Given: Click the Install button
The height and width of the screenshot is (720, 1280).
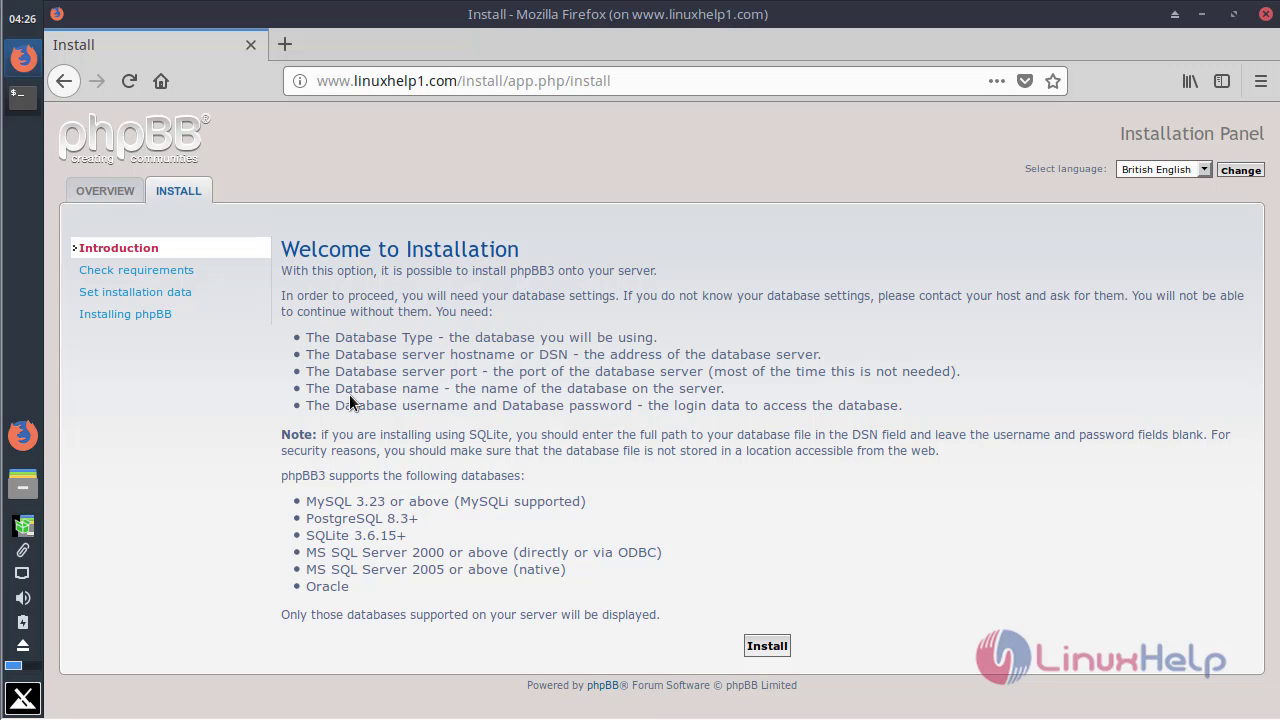Looking at the screenshot, I should point(767,646).
